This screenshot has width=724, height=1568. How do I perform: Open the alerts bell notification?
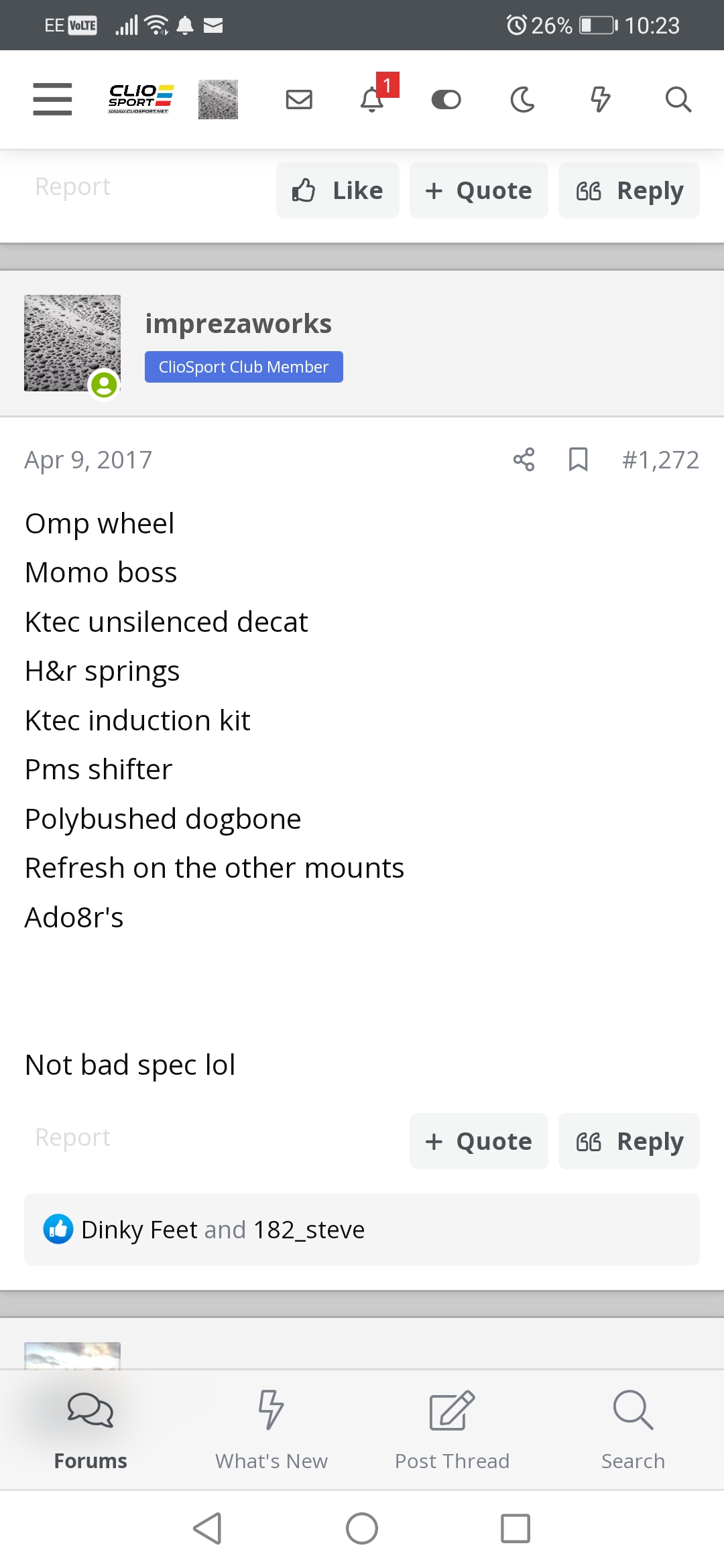click(x=373, y=99)
